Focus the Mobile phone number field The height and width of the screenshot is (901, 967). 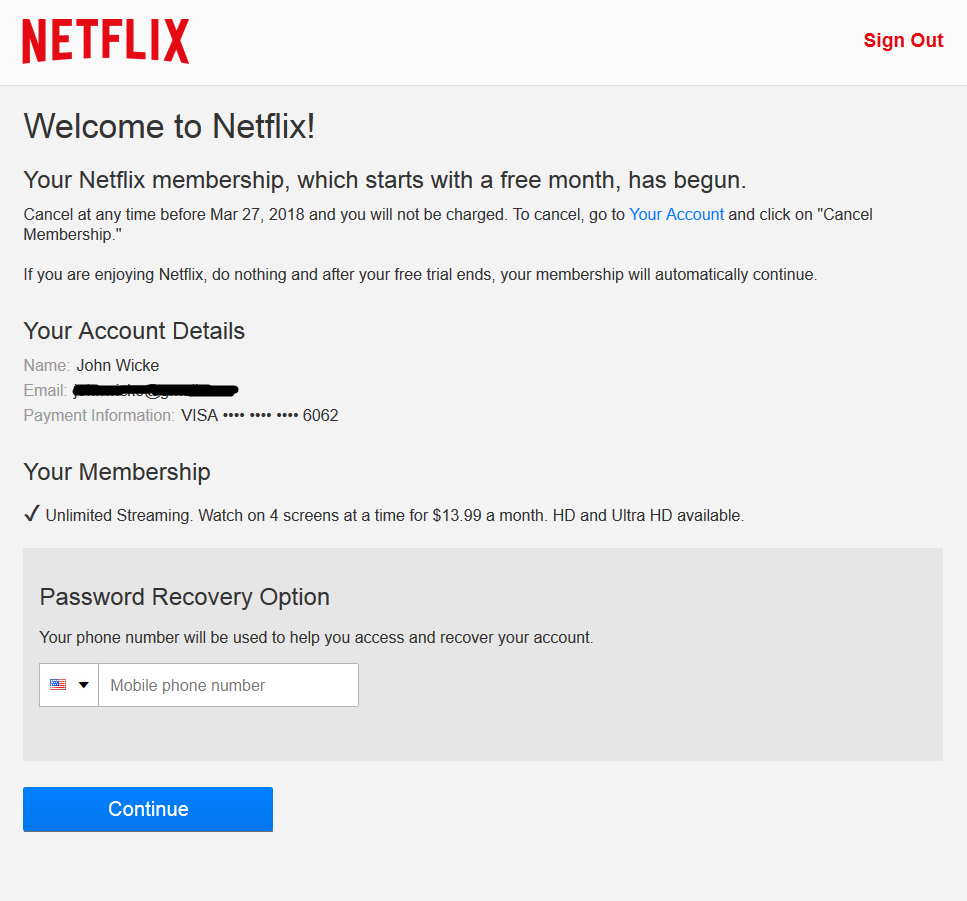(228, 685)
